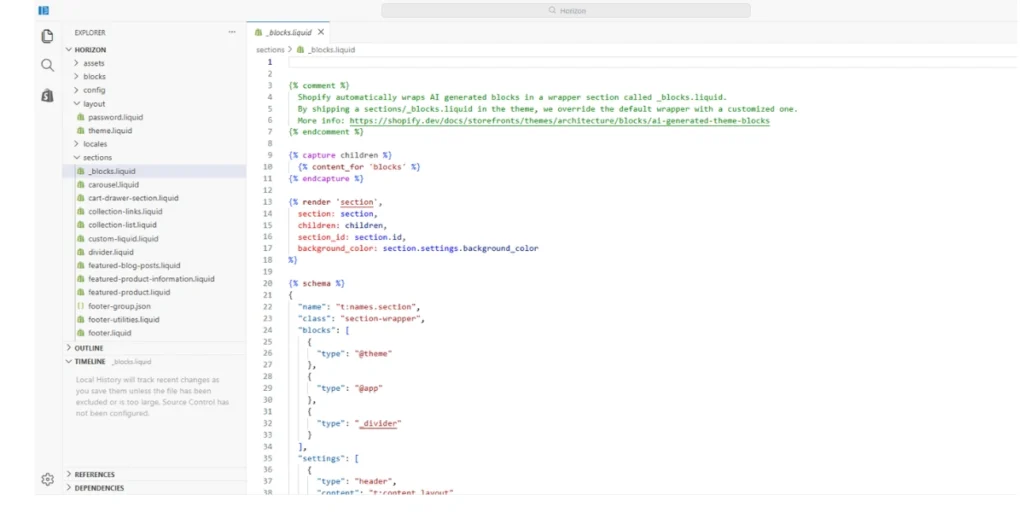Image resolution: width=1024 pixels, height=512 pixels.
Task: Click the shopify.dev docs link in the comment
Action: tap(560, 121)
